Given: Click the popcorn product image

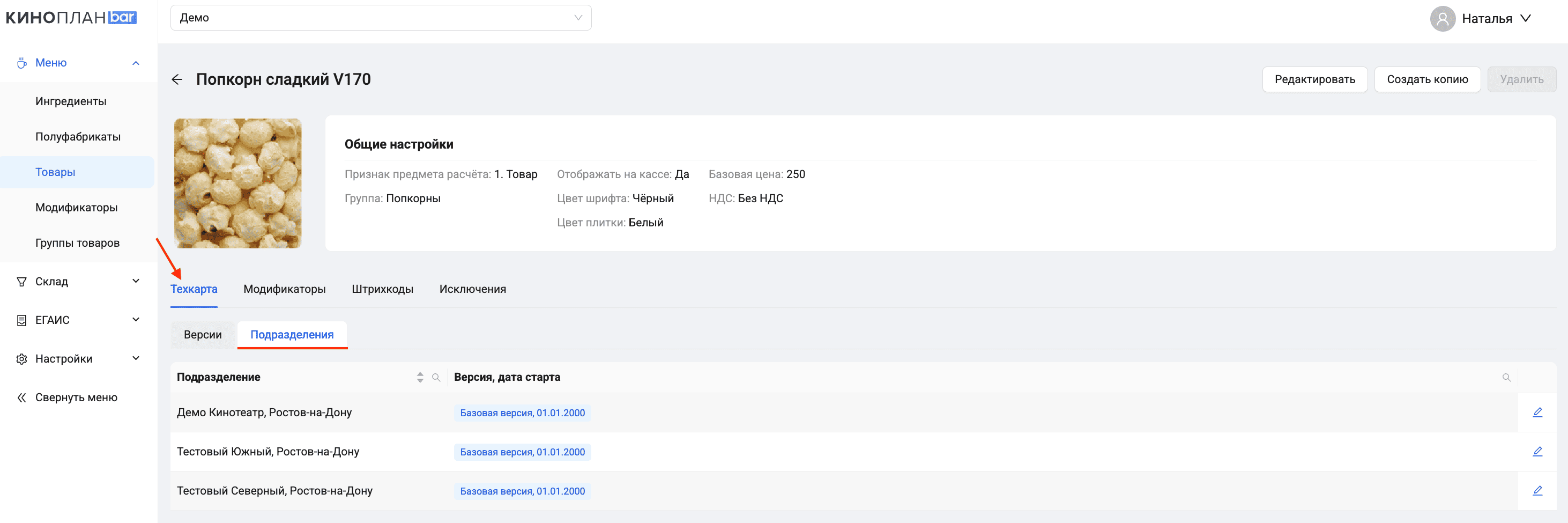Looking at the screenshot, I should pos(238,183).
